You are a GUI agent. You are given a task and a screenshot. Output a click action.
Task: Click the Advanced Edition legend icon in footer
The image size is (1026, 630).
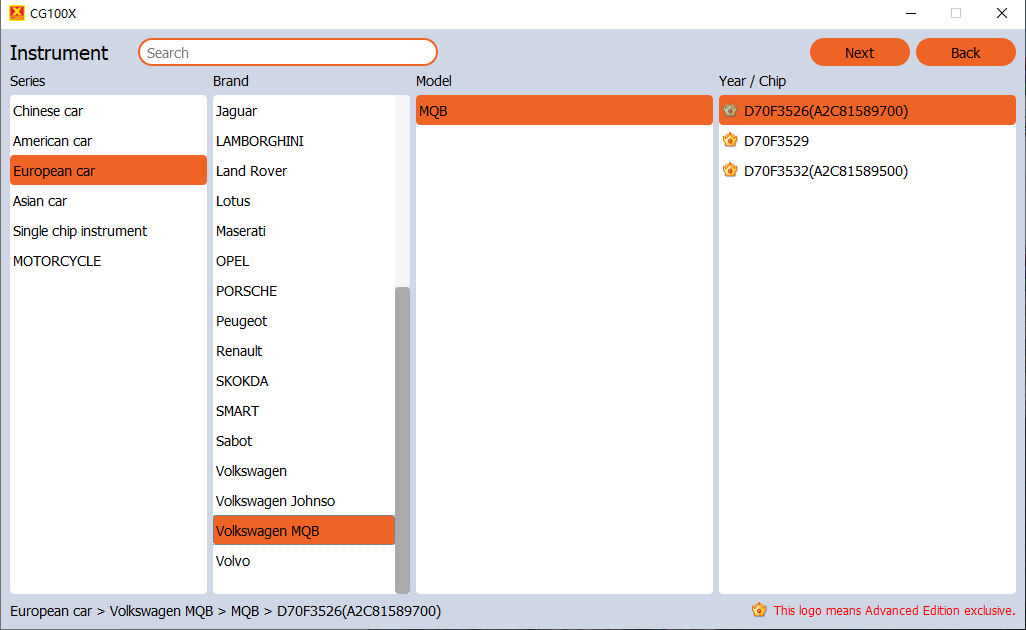pos(759,610)
